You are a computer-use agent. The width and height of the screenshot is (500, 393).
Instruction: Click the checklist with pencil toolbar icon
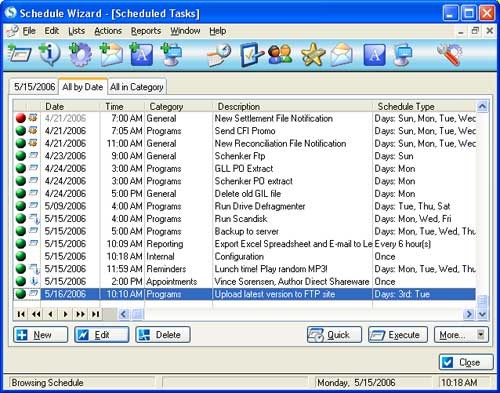[251, 54]
